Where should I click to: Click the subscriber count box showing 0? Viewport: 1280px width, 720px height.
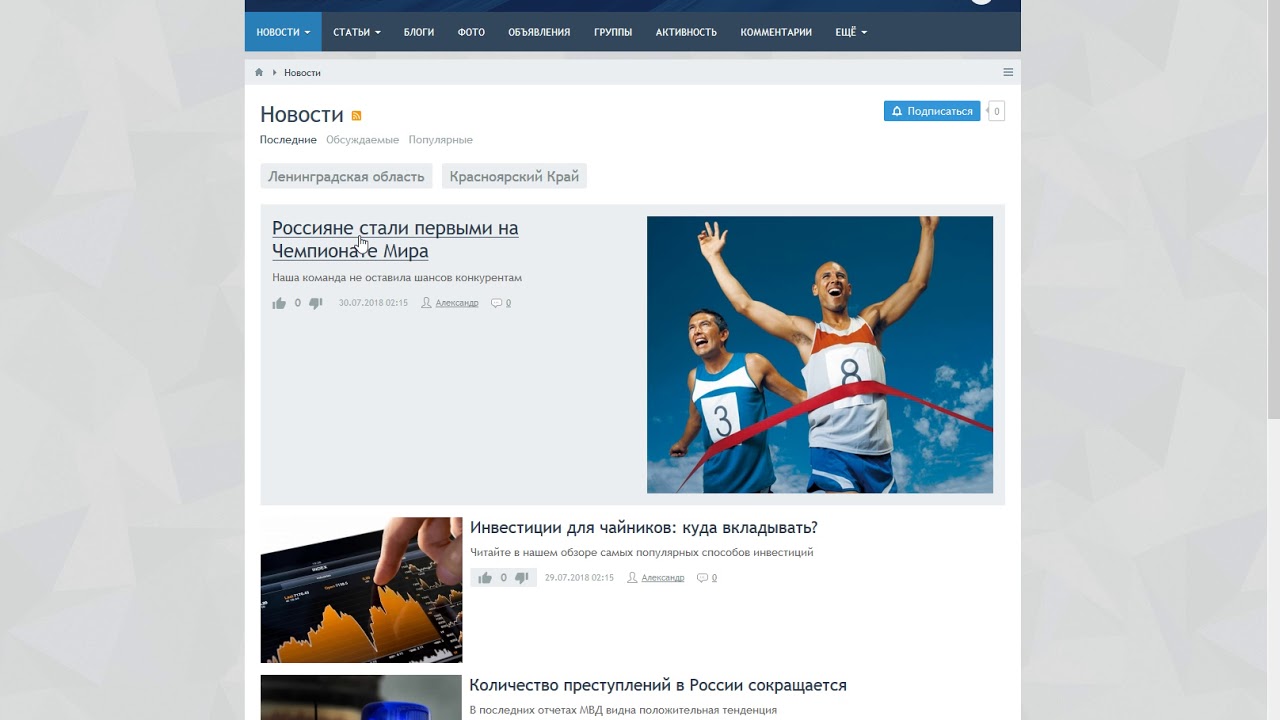(x=996, y=111)
